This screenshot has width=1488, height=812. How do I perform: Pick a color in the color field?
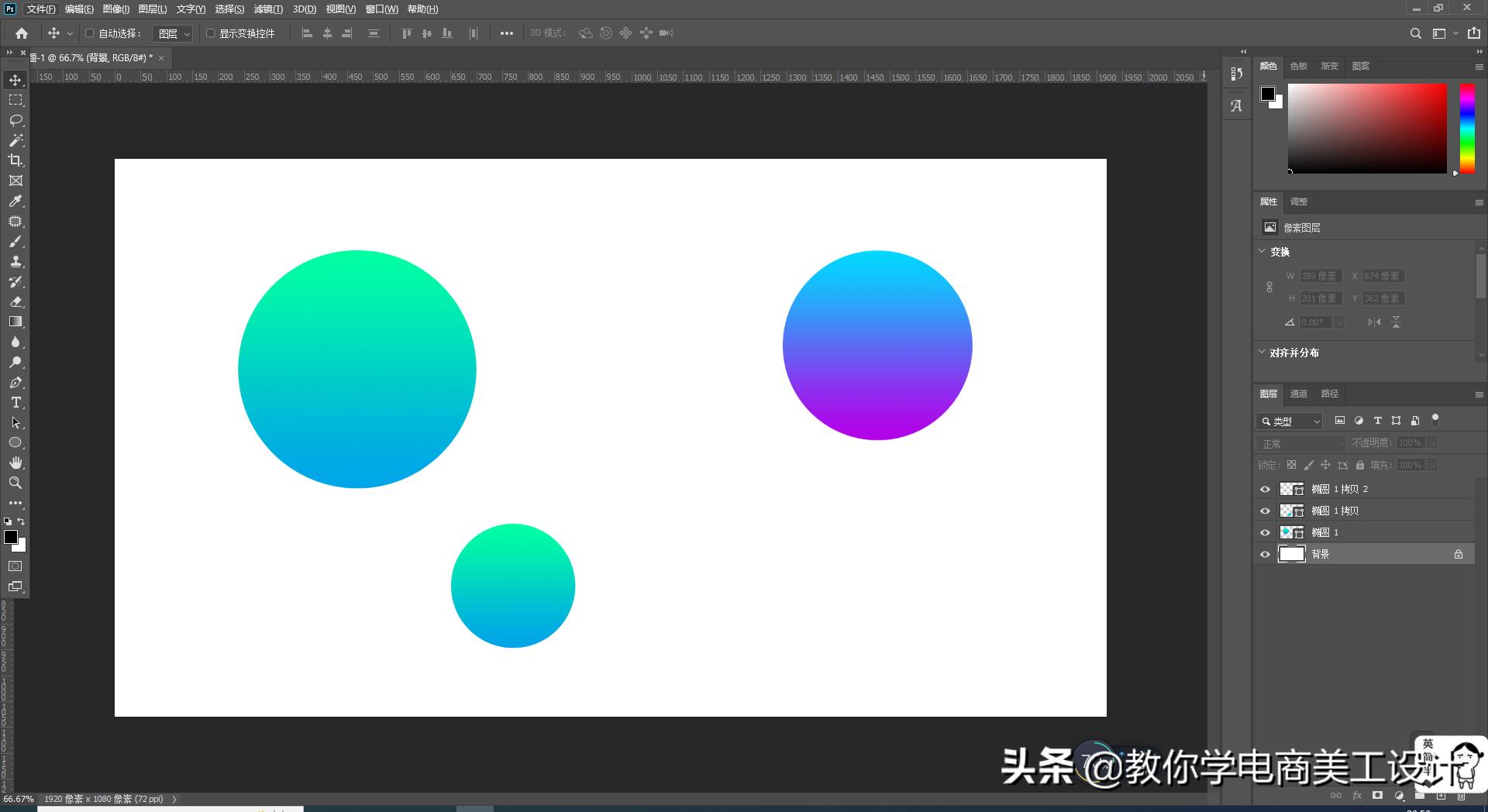(x=1368, y=128)
